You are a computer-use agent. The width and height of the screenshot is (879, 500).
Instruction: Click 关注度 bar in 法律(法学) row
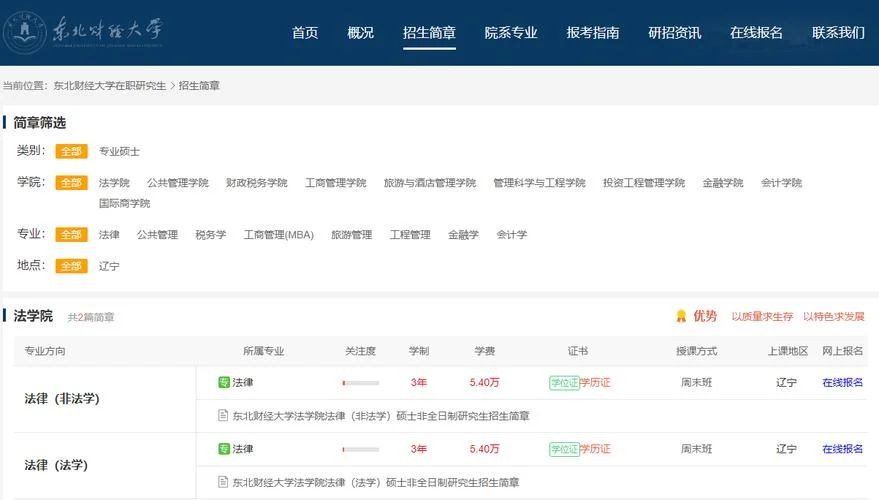(x=360, y=450)
